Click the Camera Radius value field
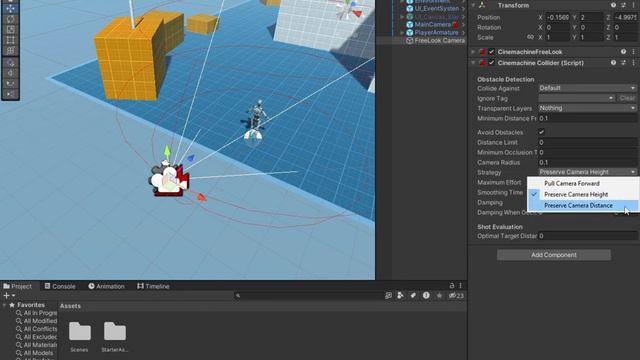Image resolution: width=640 pixels, height=360 pixels. pyautogui.click(x=588, y=162)
